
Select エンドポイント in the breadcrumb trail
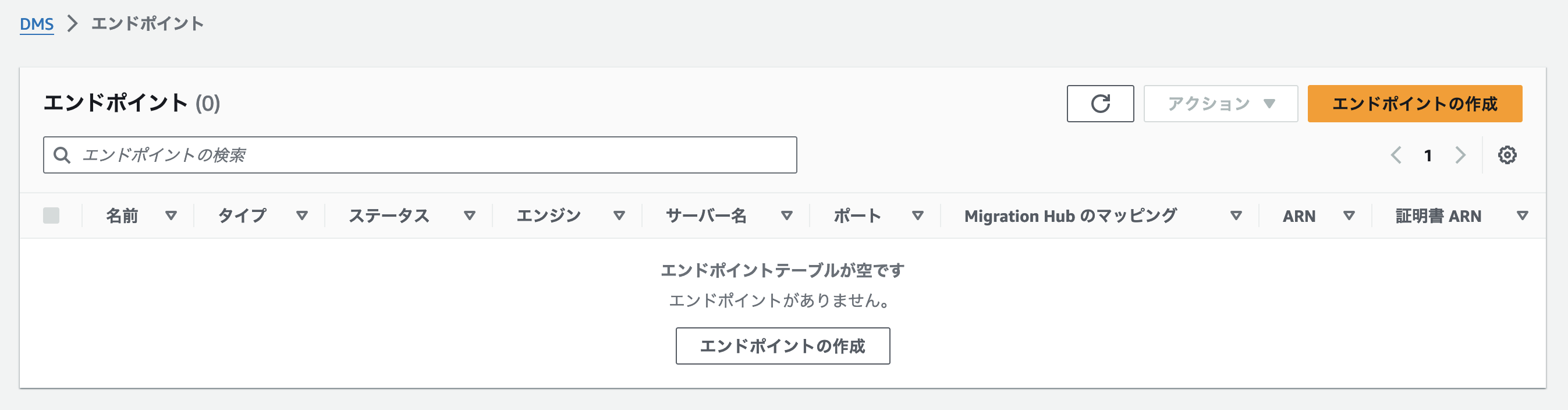[x=147, y=24]
